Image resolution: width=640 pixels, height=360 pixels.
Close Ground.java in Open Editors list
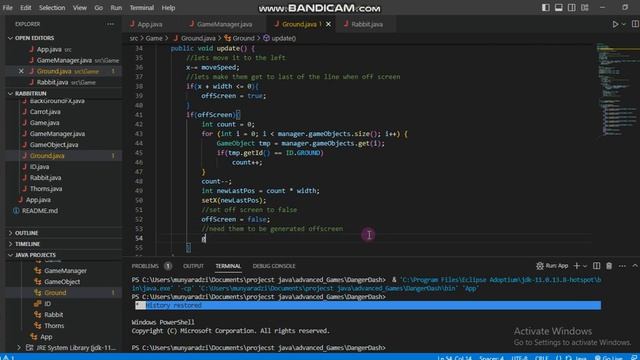pyautogui.click(x=21, y=71)
